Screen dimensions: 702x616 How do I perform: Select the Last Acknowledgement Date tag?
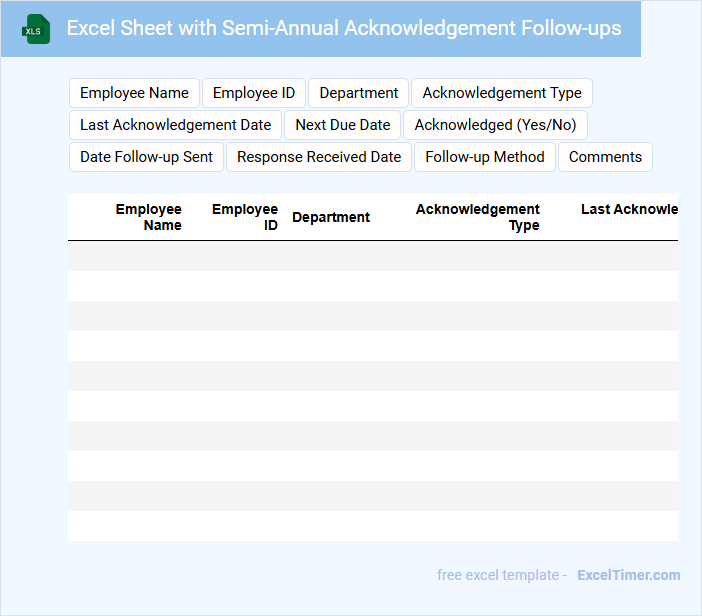[175, 125]
